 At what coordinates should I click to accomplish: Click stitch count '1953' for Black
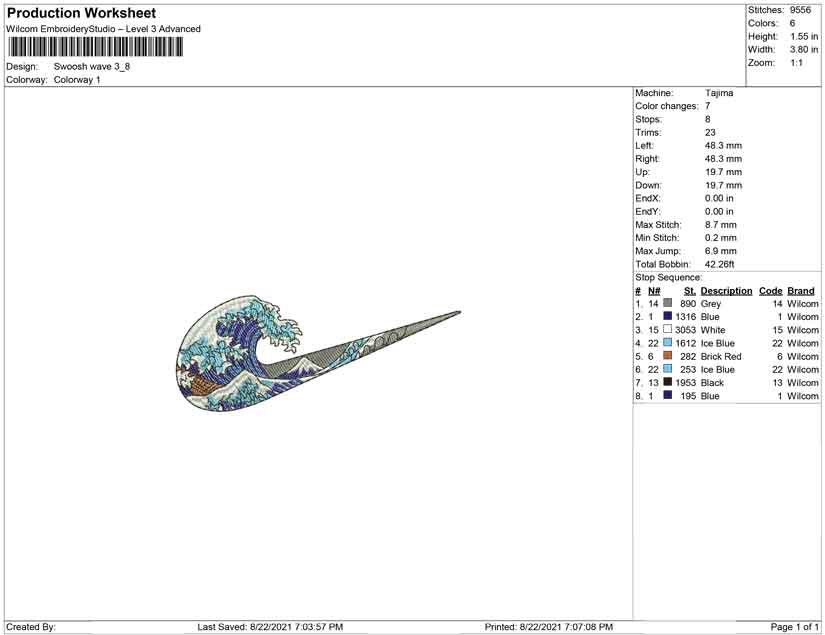tap(686, 382)
